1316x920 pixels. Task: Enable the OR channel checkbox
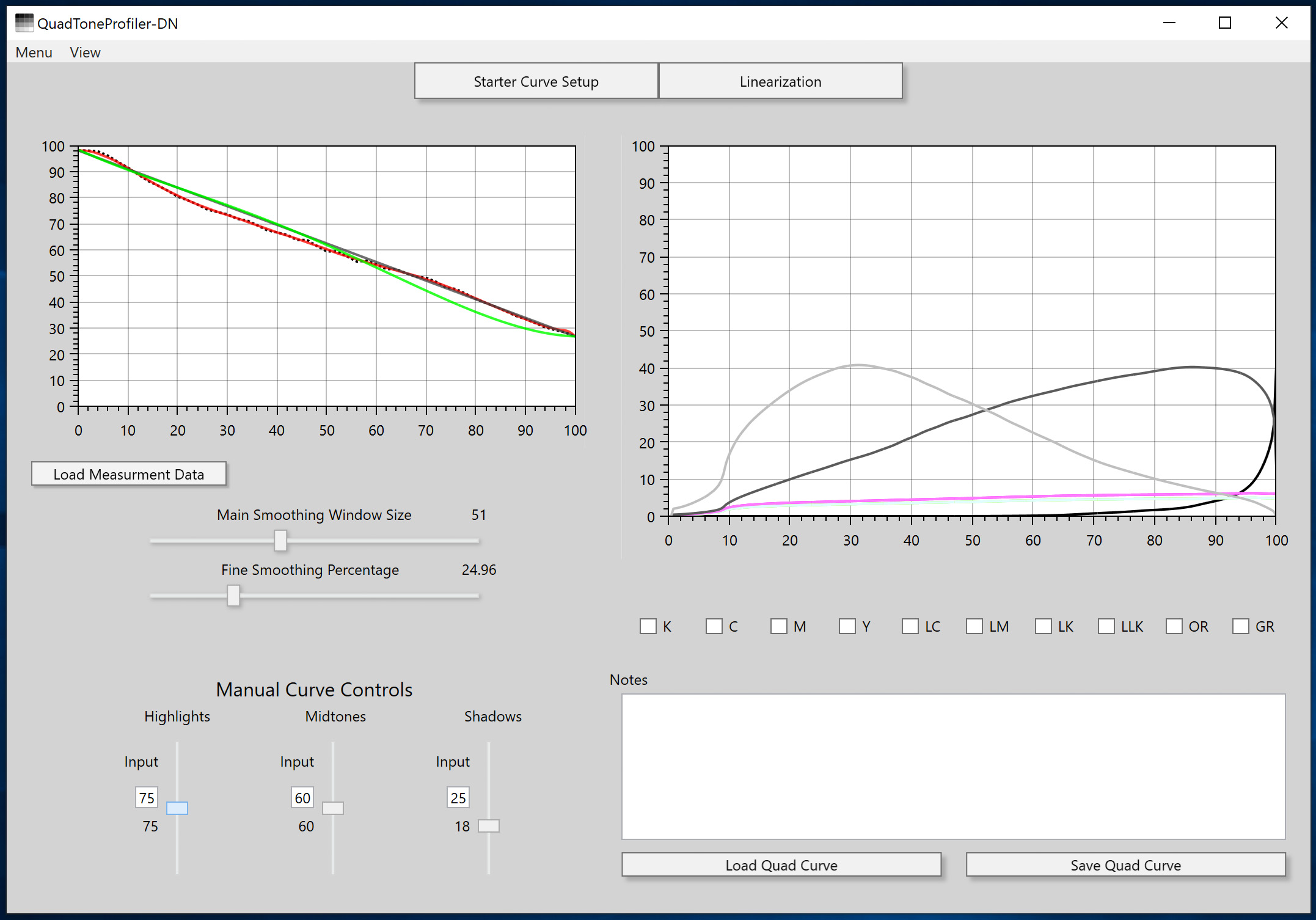(x=1174, y=626)
